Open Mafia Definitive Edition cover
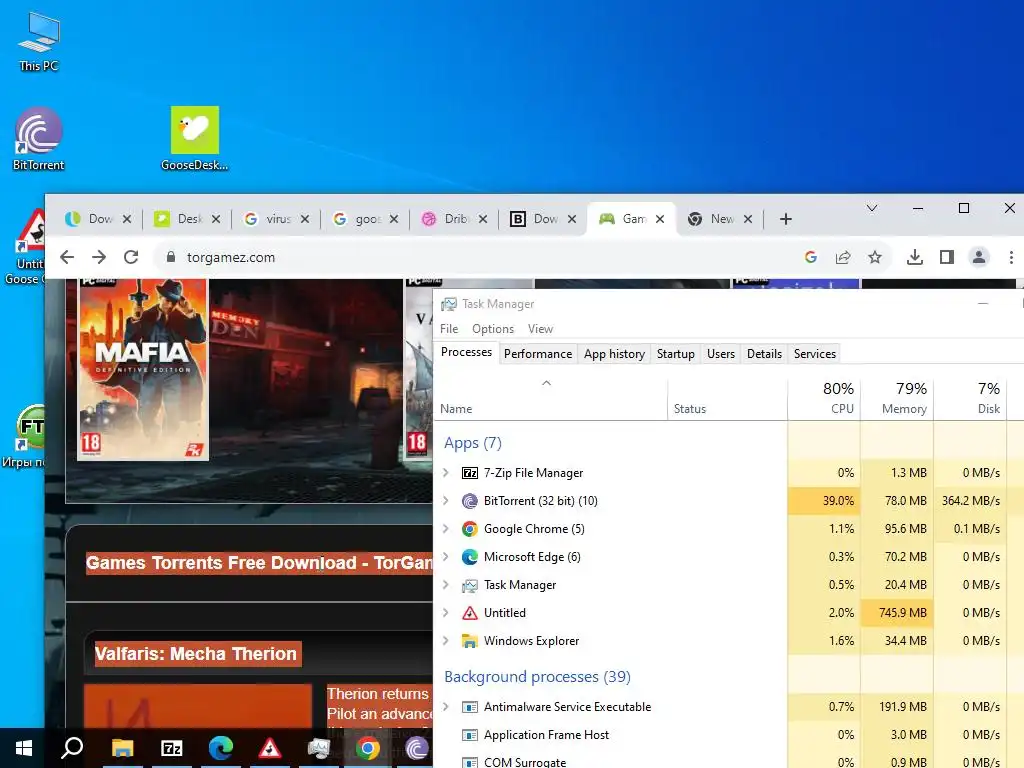 tap(143, 369)
